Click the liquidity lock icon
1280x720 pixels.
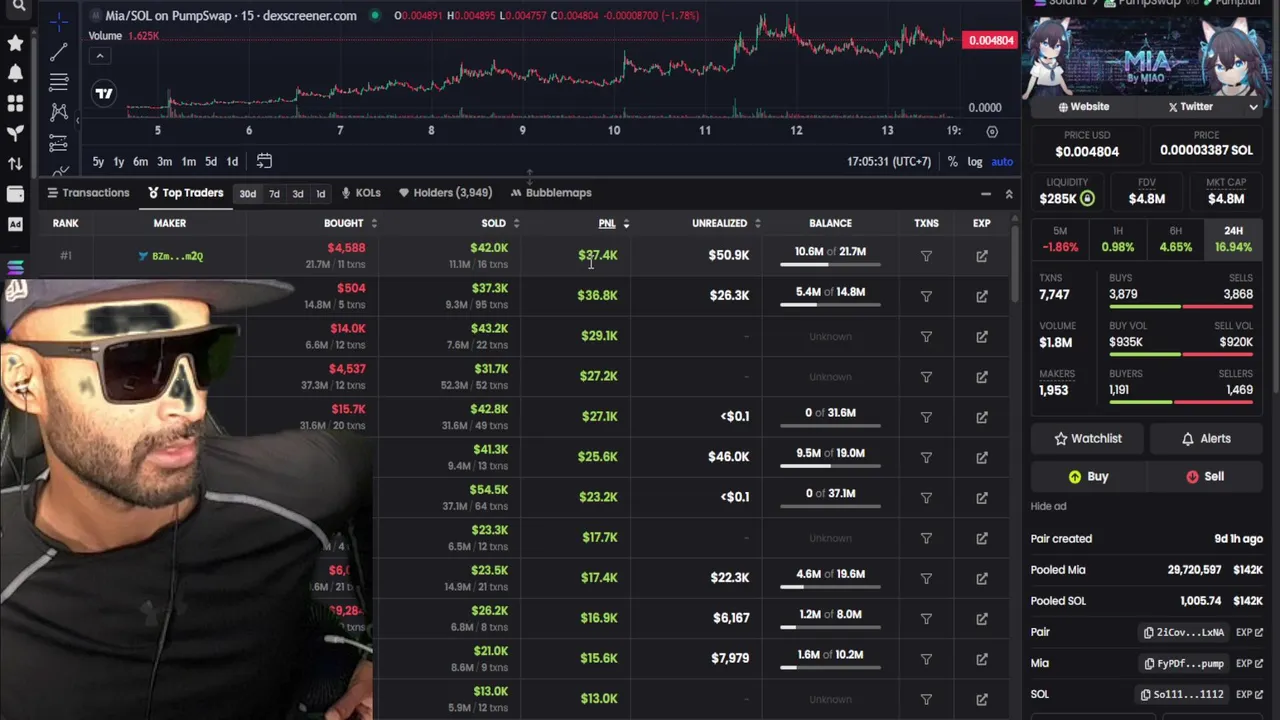(1087, 199)
